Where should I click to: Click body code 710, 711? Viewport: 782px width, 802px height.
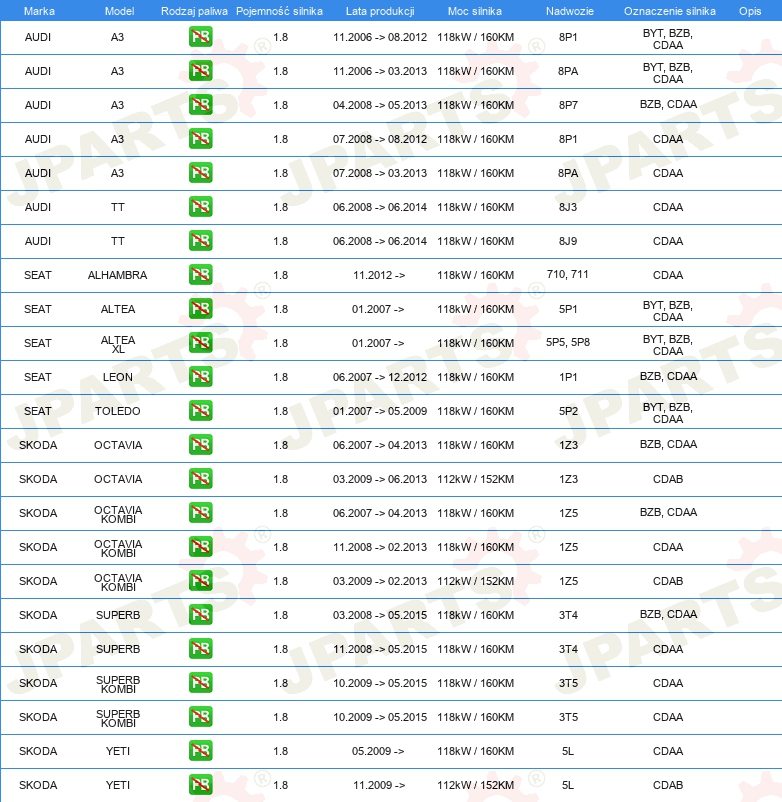pos(568,274)
